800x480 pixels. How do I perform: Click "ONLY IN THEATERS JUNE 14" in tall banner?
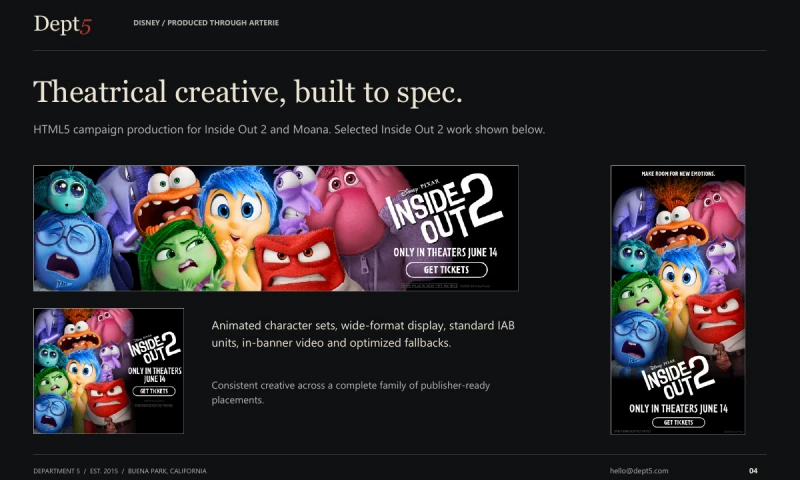click(678, 409)
